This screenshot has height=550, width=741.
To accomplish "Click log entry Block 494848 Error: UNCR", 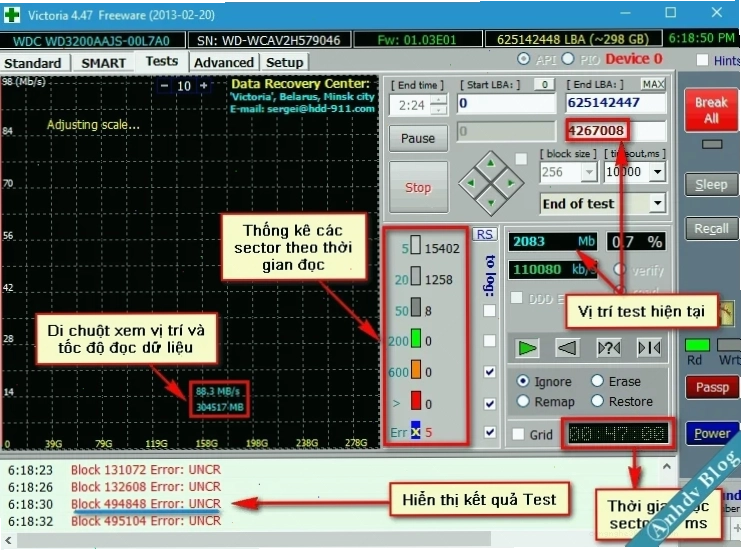I will pos(146,504).
